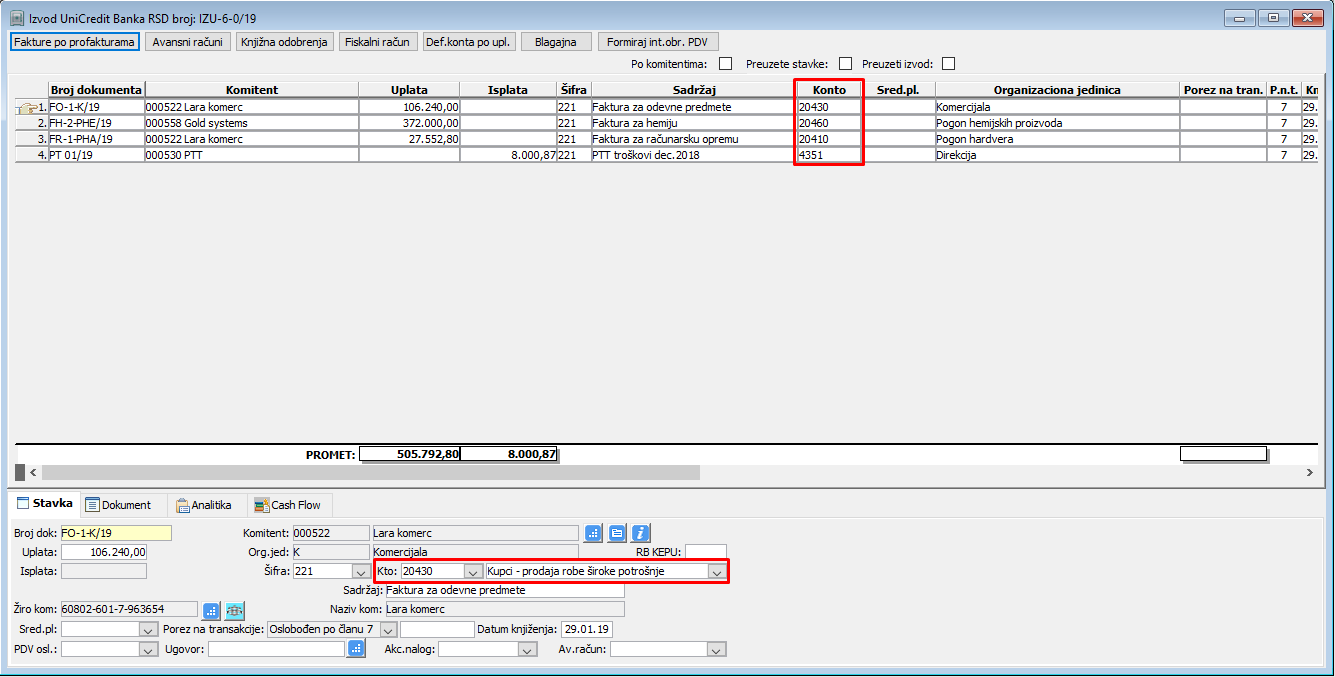
Task: Open the partner card icon next to Komitent lookup
Action: tap(617, 533)
